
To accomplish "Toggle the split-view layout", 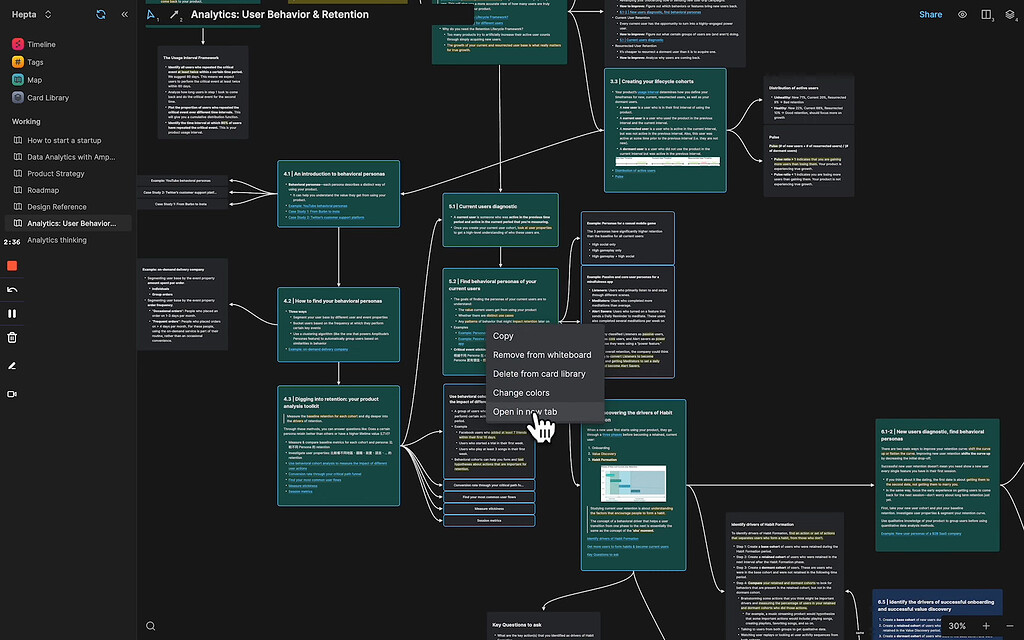I will pyautogui.click(x=986, y=14).
